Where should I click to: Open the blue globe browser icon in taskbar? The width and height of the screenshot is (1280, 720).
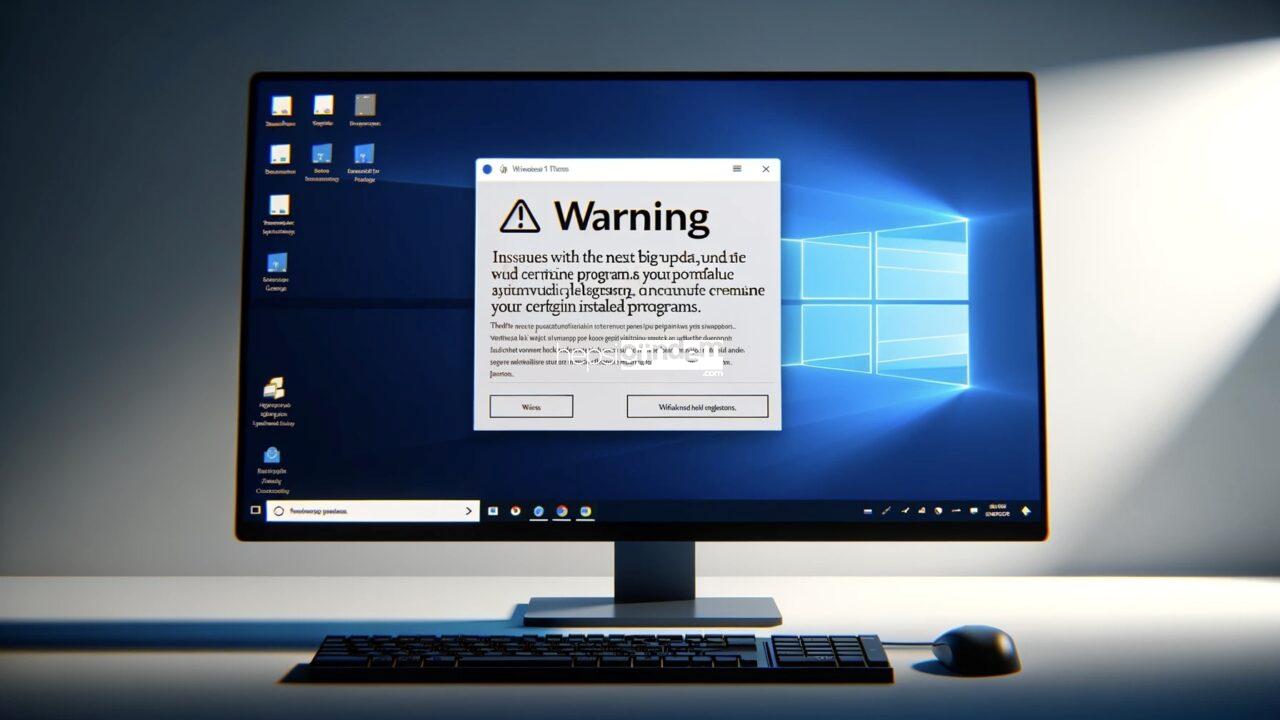(x=538, y=511)
